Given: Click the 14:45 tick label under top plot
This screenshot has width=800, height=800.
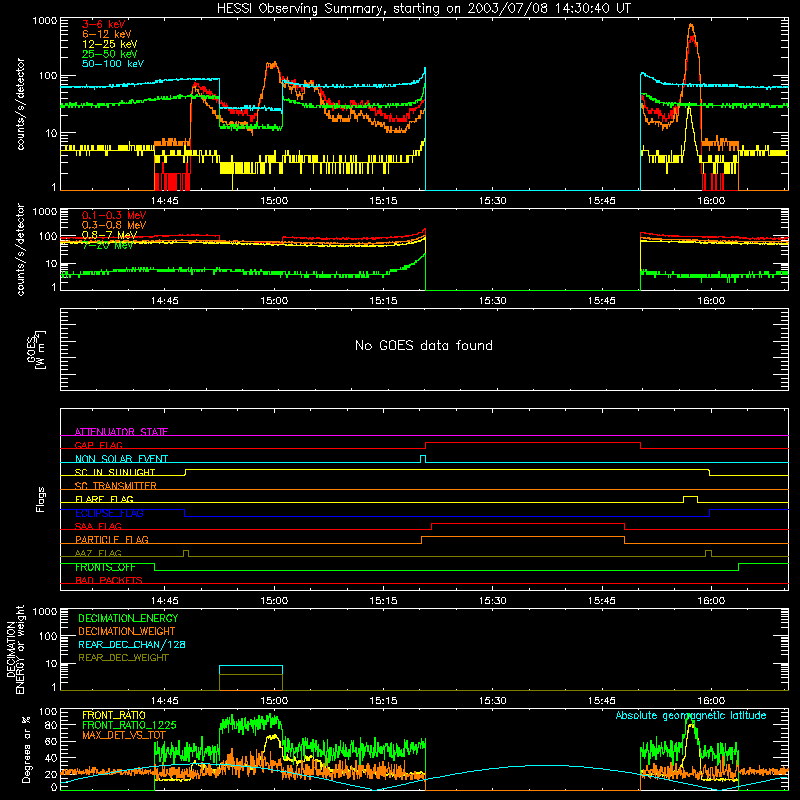Looking at the screenshot, I should (165, 201).
